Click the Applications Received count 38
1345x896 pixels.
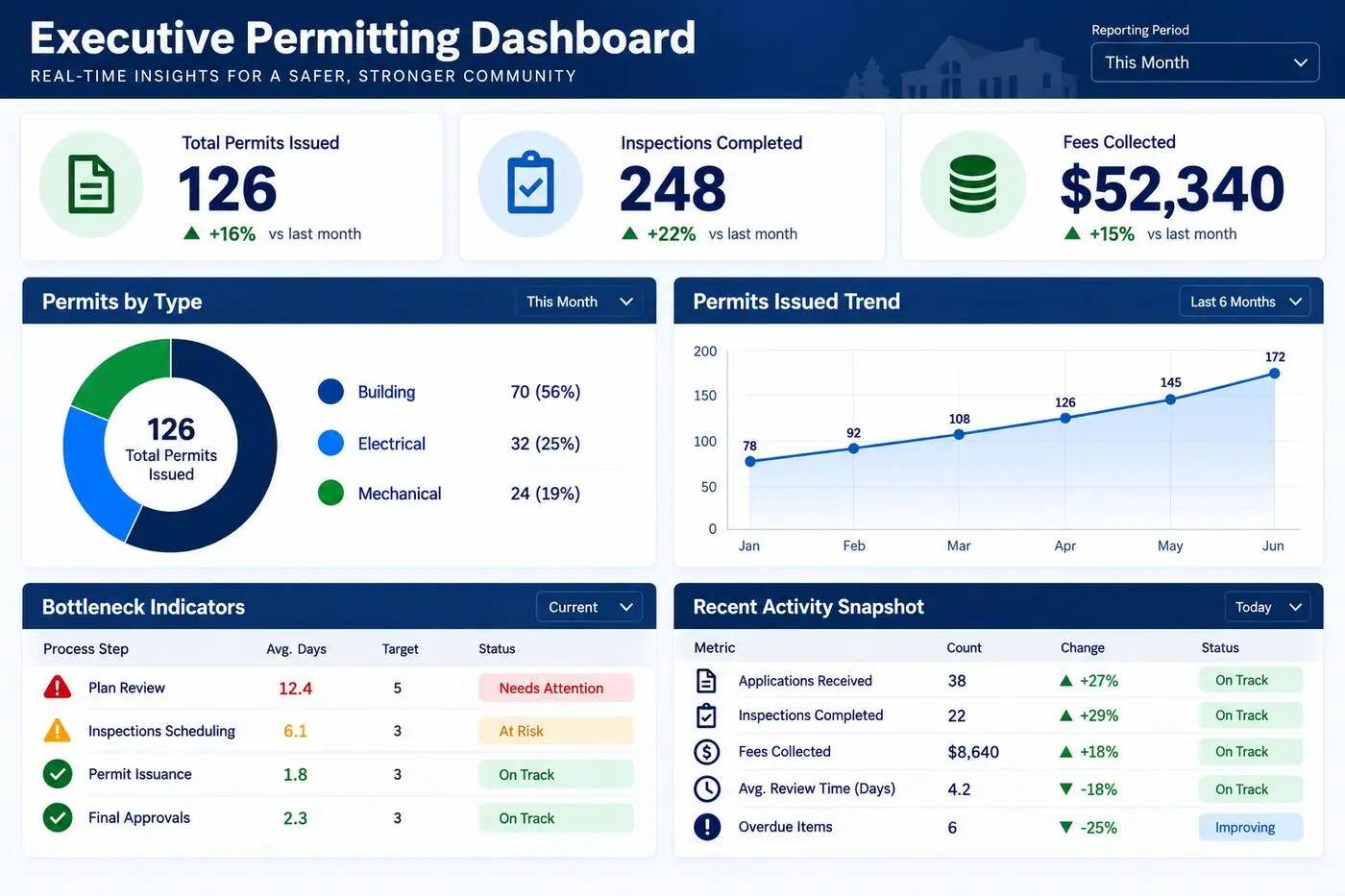tap(957, 681)
